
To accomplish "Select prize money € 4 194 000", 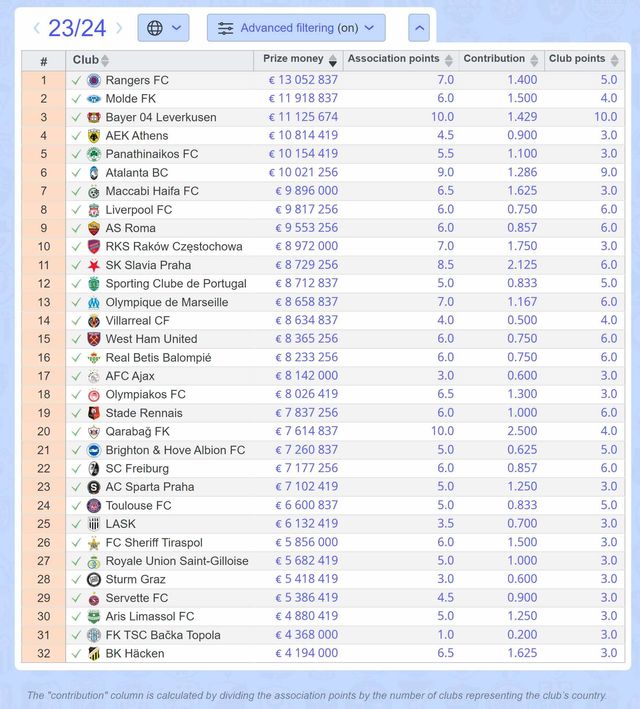I will [307, 653].
